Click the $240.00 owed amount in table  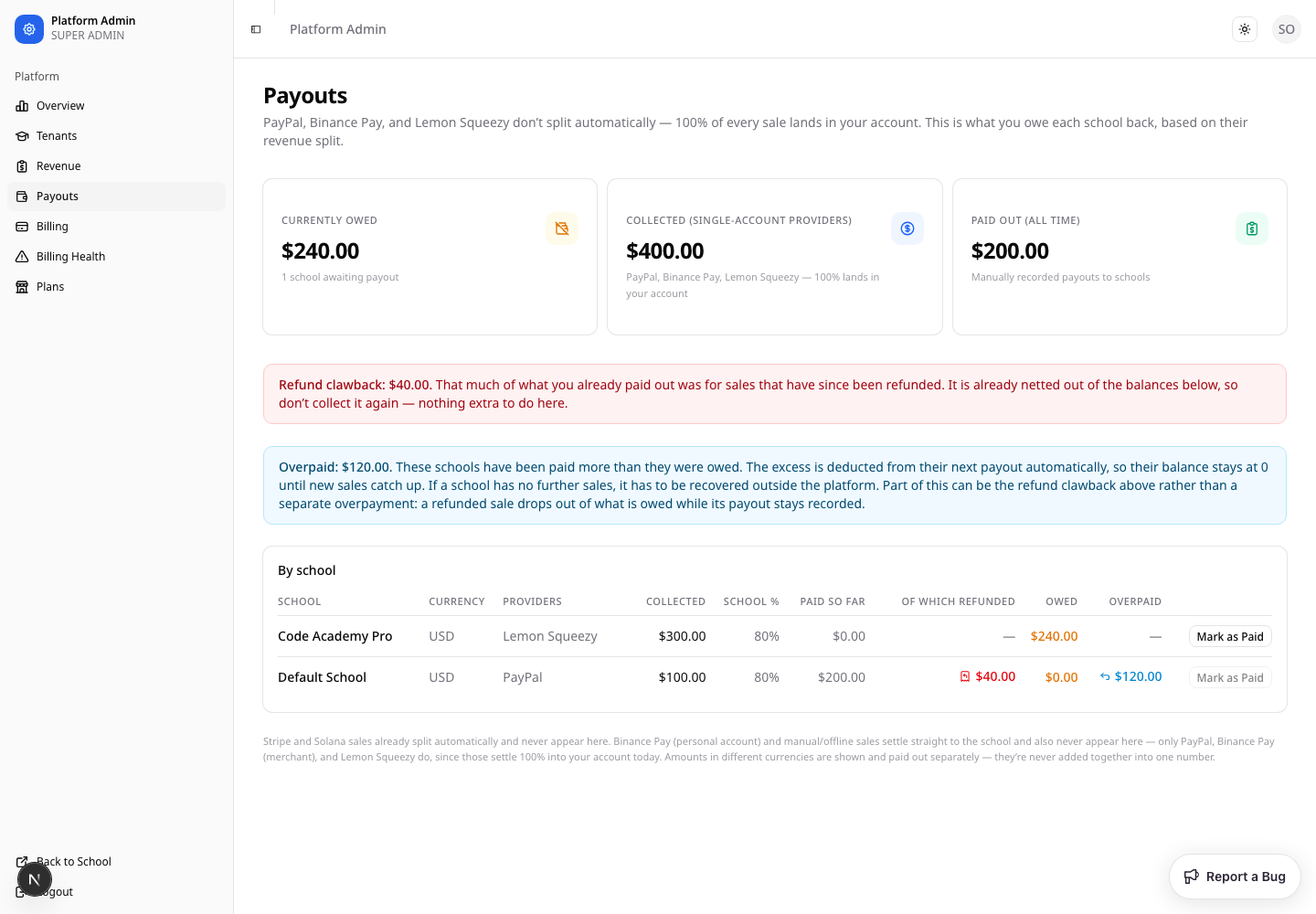[1054, 636]
